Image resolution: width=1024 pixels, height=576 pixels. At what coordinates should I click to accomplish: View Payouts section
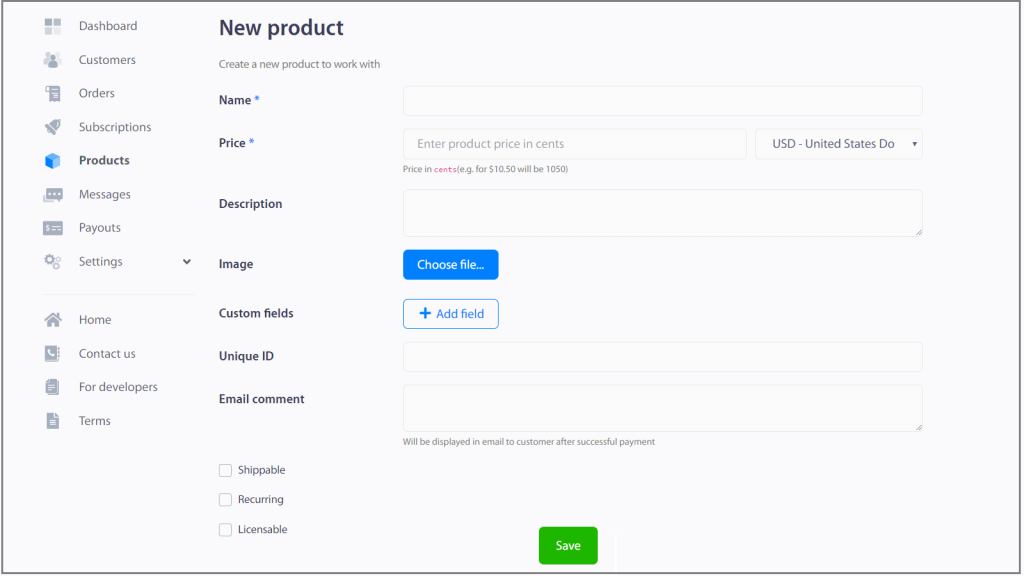[x=100, y=228]
